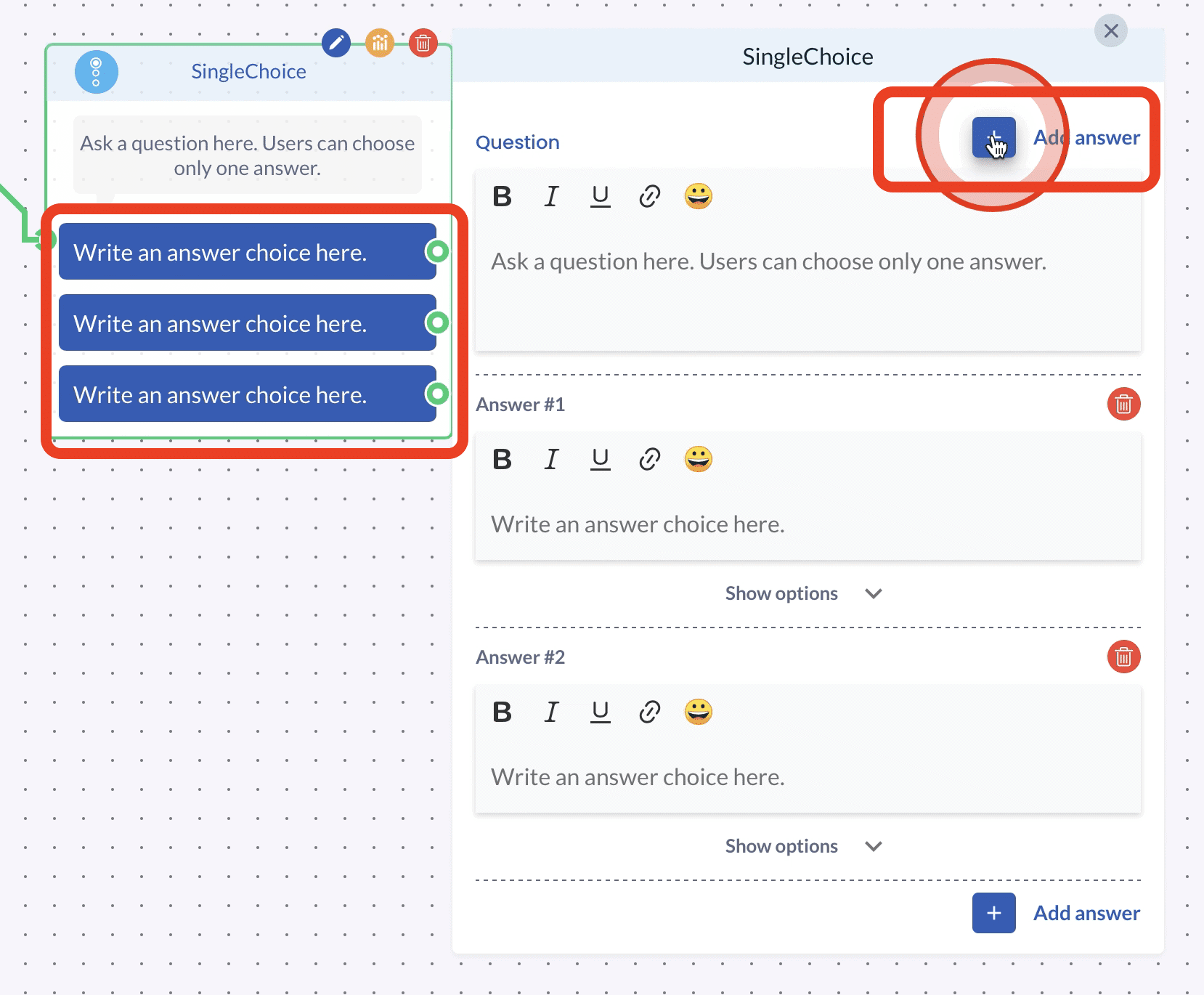Toggle italic in the Question editor
Screen dimensions: 1204x995
pos(551,196)
